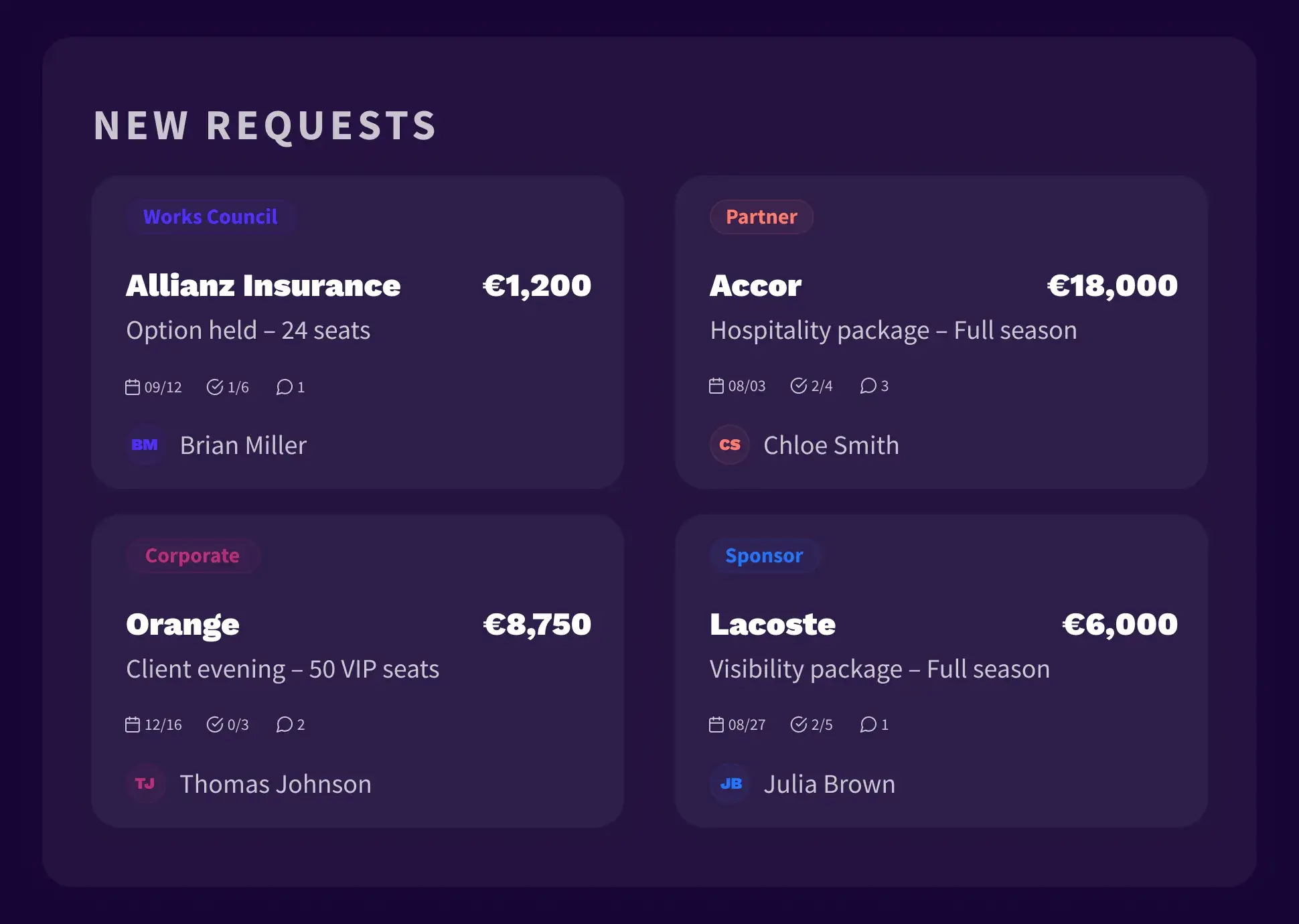Click the task check icon showing 0/3
Screen dimensions: 1299x924
pyautogui.click(x=215, y=724)
